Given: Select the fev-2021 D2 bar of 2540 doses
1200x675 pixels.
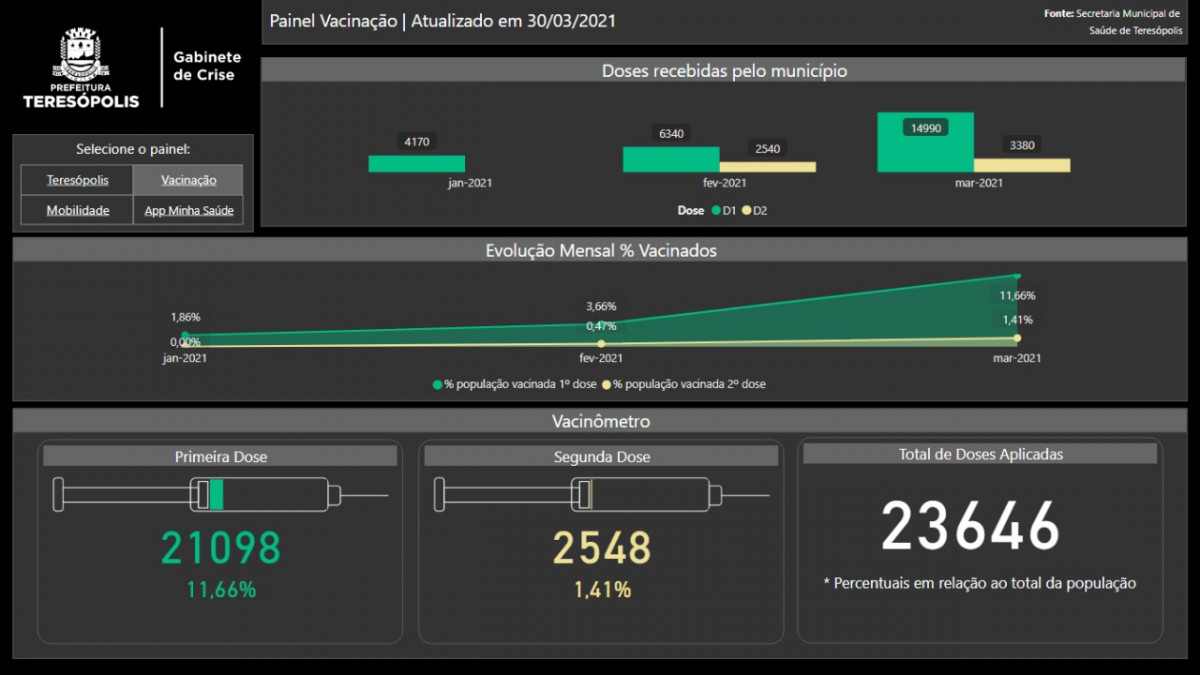Looking at the screenshot, I should [767, 167].
